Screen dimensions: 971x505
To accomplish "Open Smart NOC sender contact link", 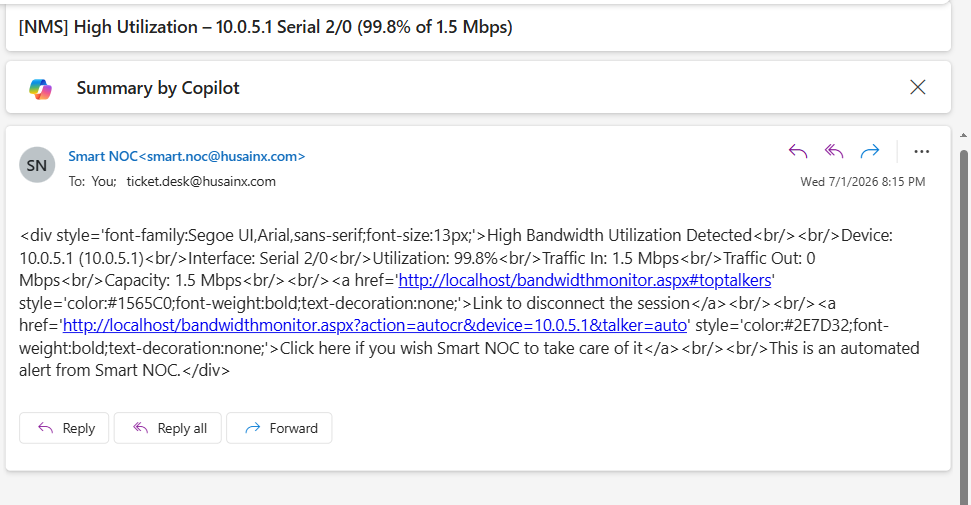I will point(186,156).
